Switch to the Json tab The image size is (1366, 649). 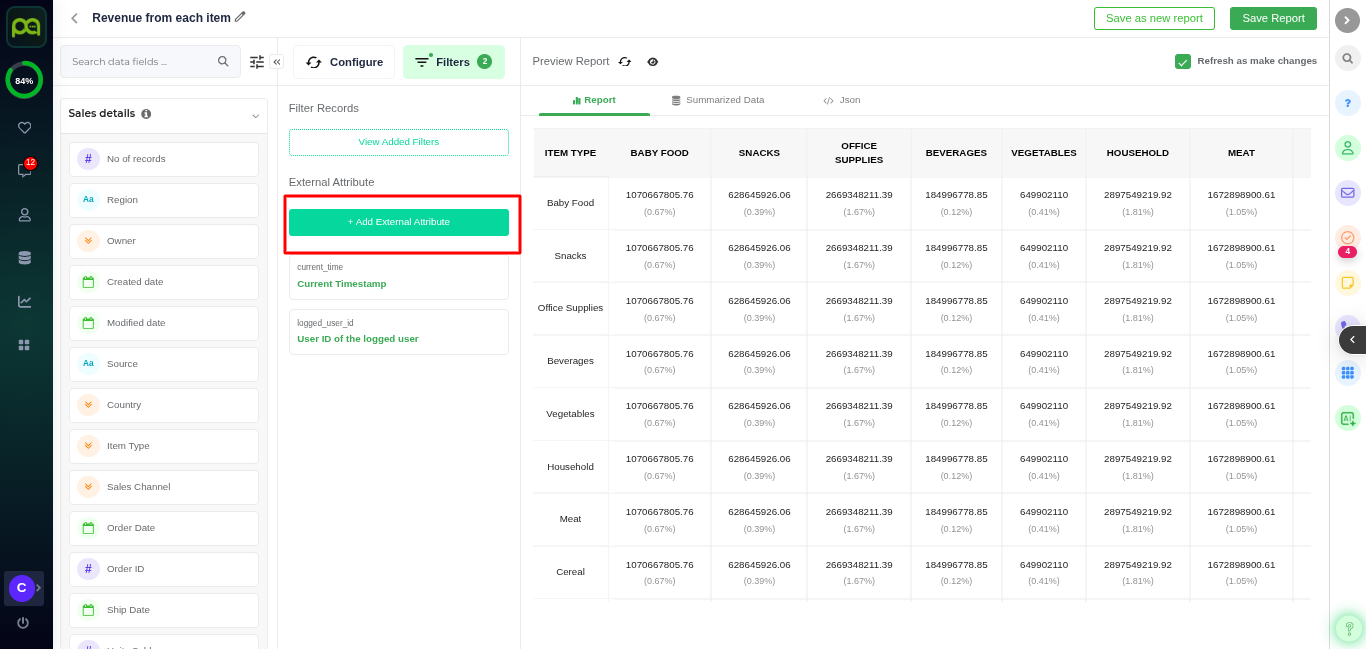(841, 100)
